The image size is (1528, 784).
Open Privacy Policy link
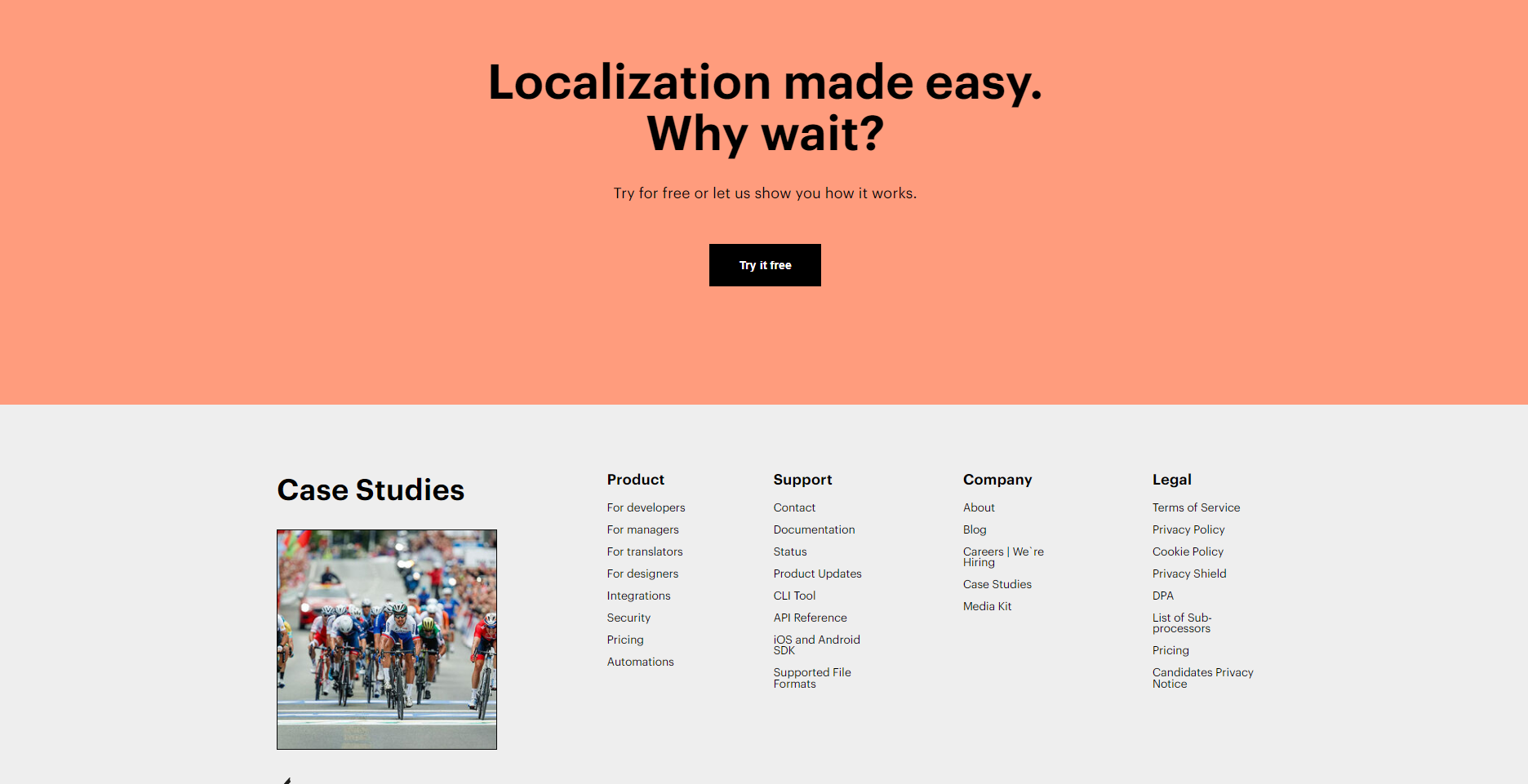1188,529
